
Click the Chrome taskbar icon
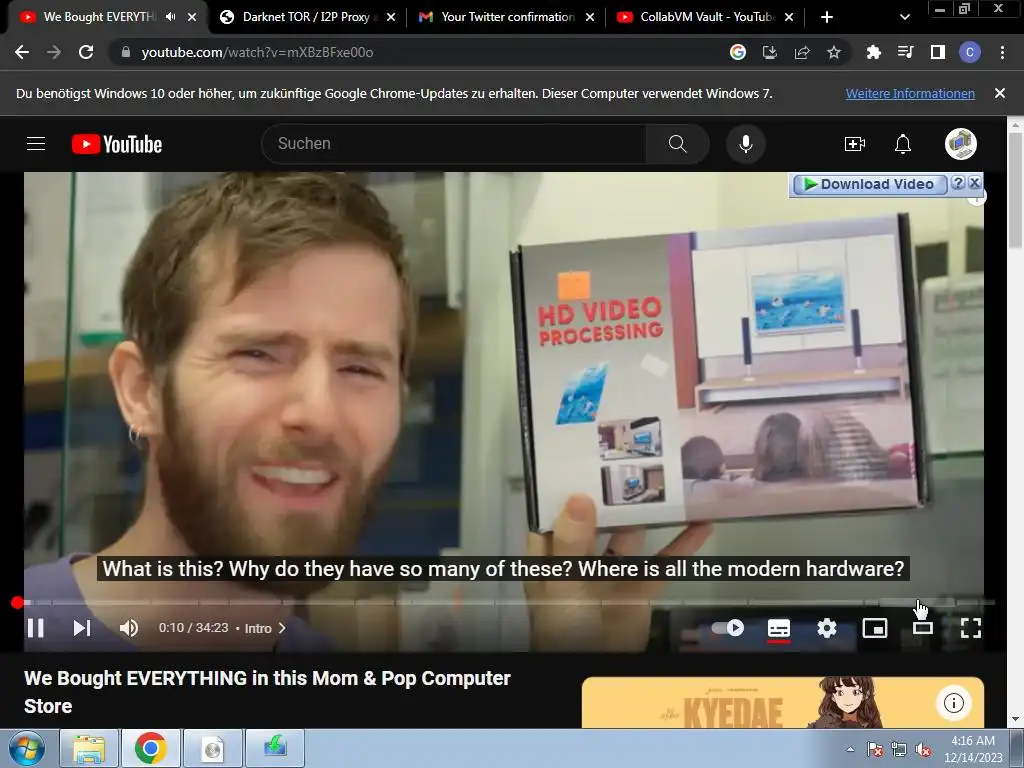click(x=151, y=748)
